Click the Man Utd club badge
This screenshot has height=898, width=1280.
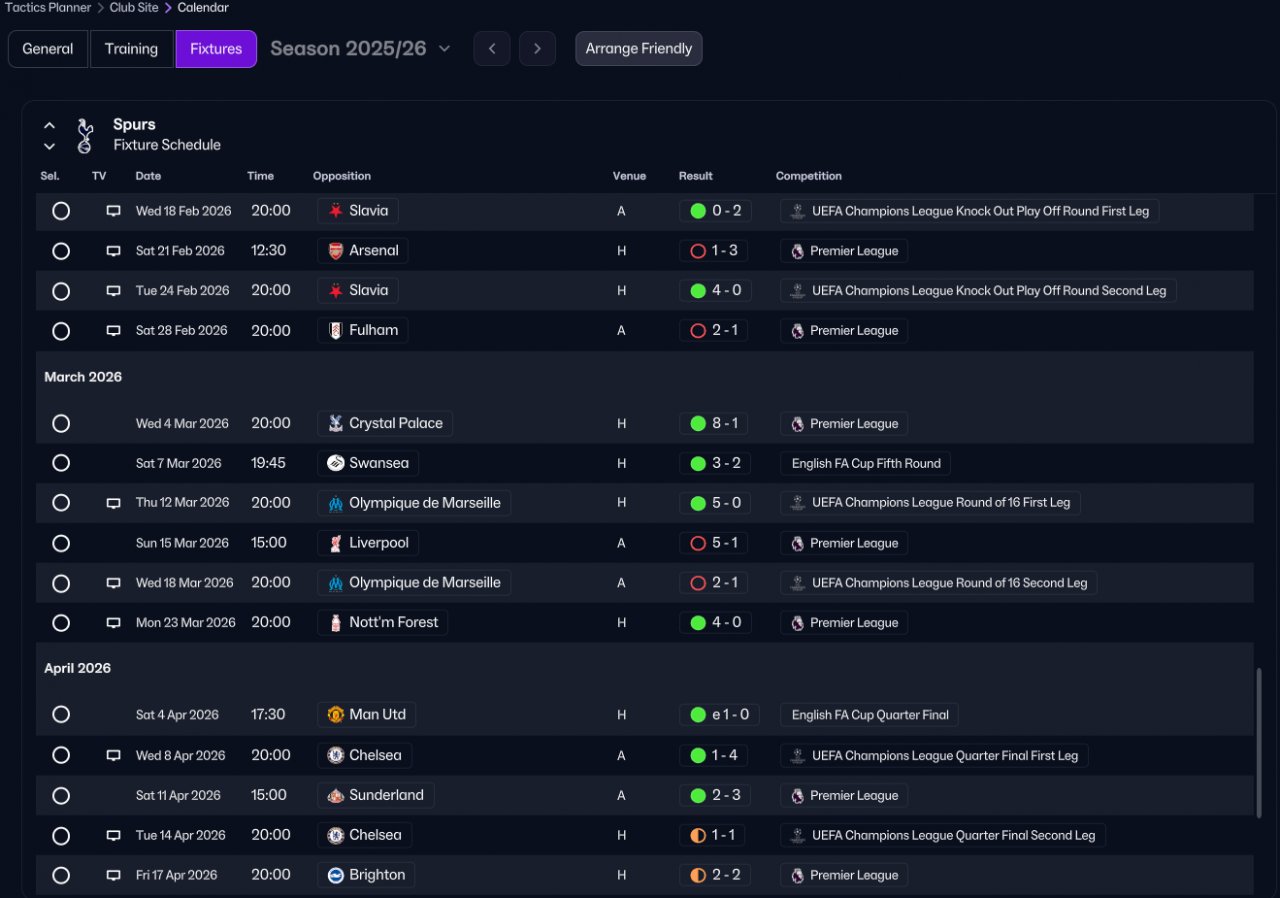point(336,714)
